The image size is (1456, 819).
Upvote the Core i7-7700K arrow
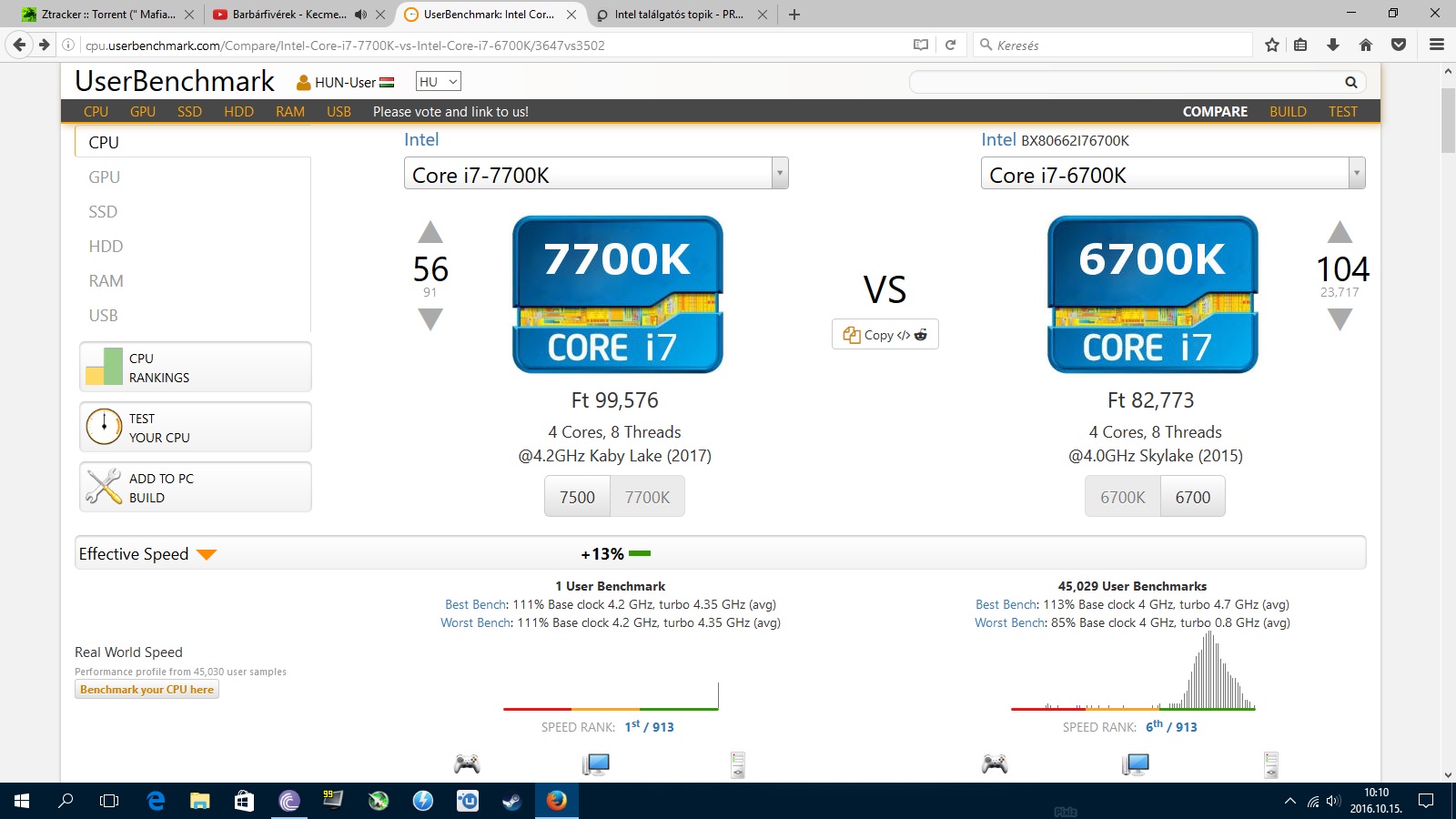(x=430, y=233)
